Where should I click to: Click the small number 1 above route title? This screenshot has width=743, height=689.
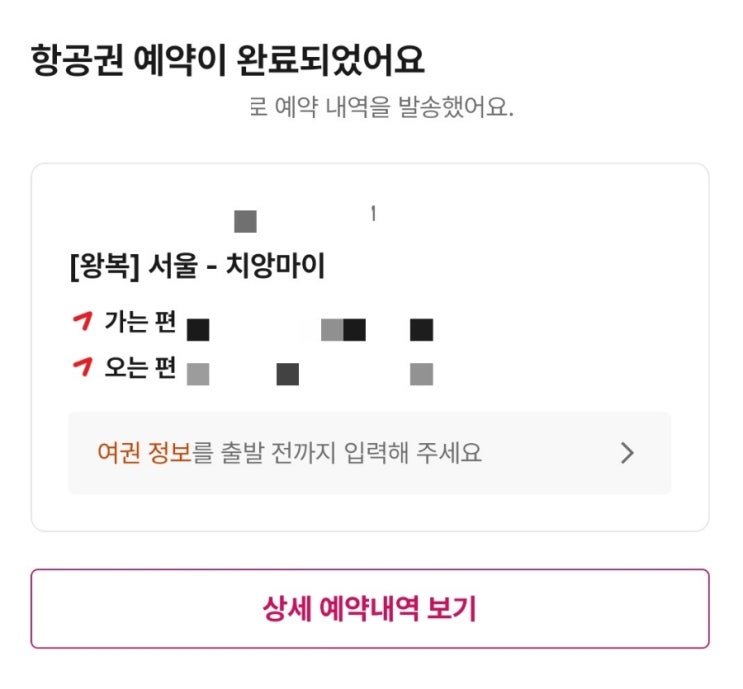pos(373,213)
